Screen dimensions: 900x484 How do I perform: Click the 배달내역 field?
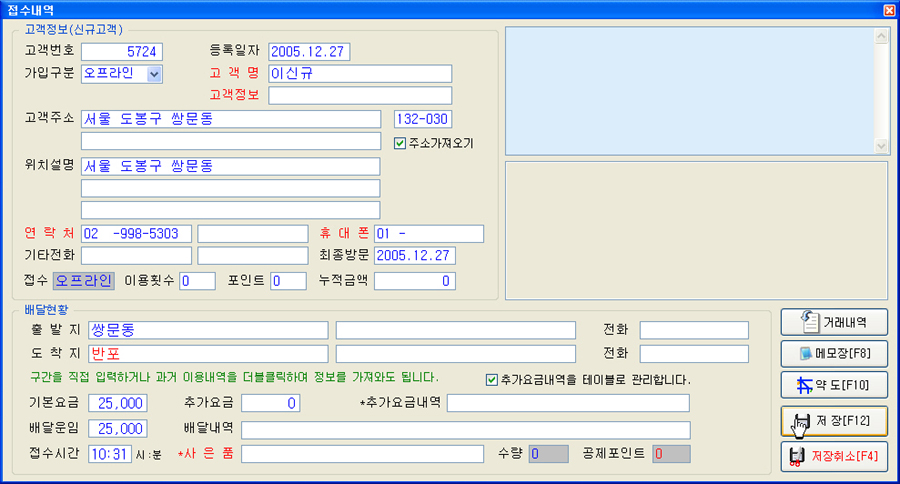[465, 429]
